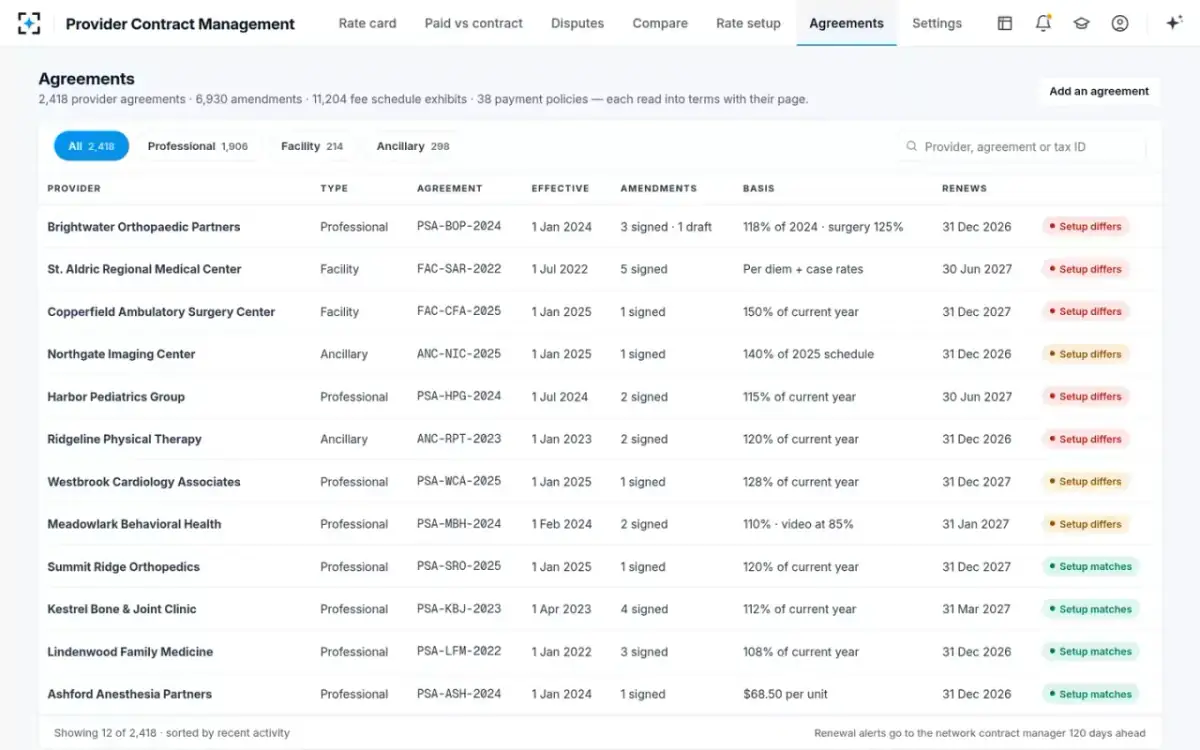Click agreement ID PSA-BOP-2024
Viewport: 1200px width, 750px height.
[x=459, y=227]
